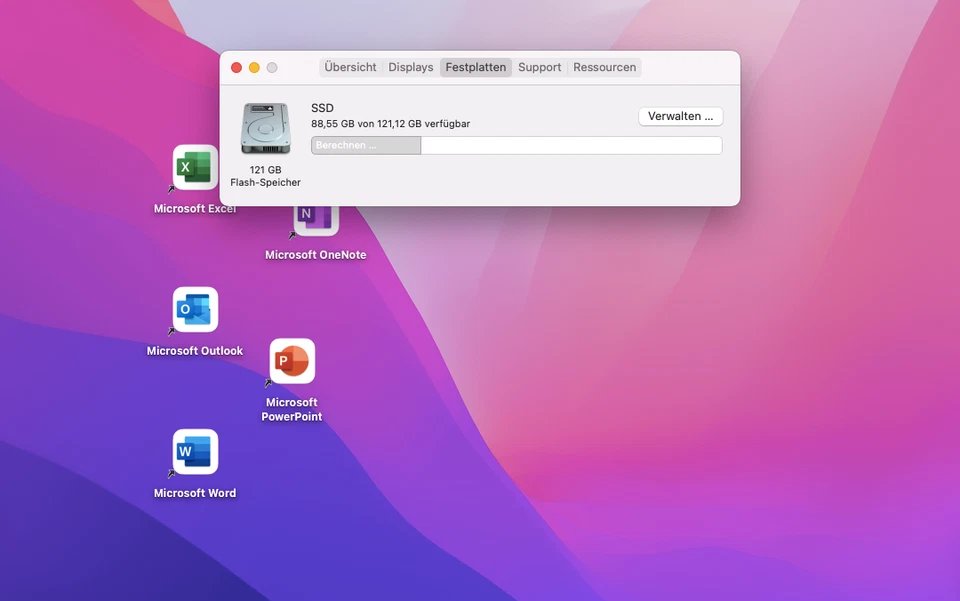Click the gray Berechnen segment of storage bar
This screenshot has height=601, width=960.
(x=366, y=146)
